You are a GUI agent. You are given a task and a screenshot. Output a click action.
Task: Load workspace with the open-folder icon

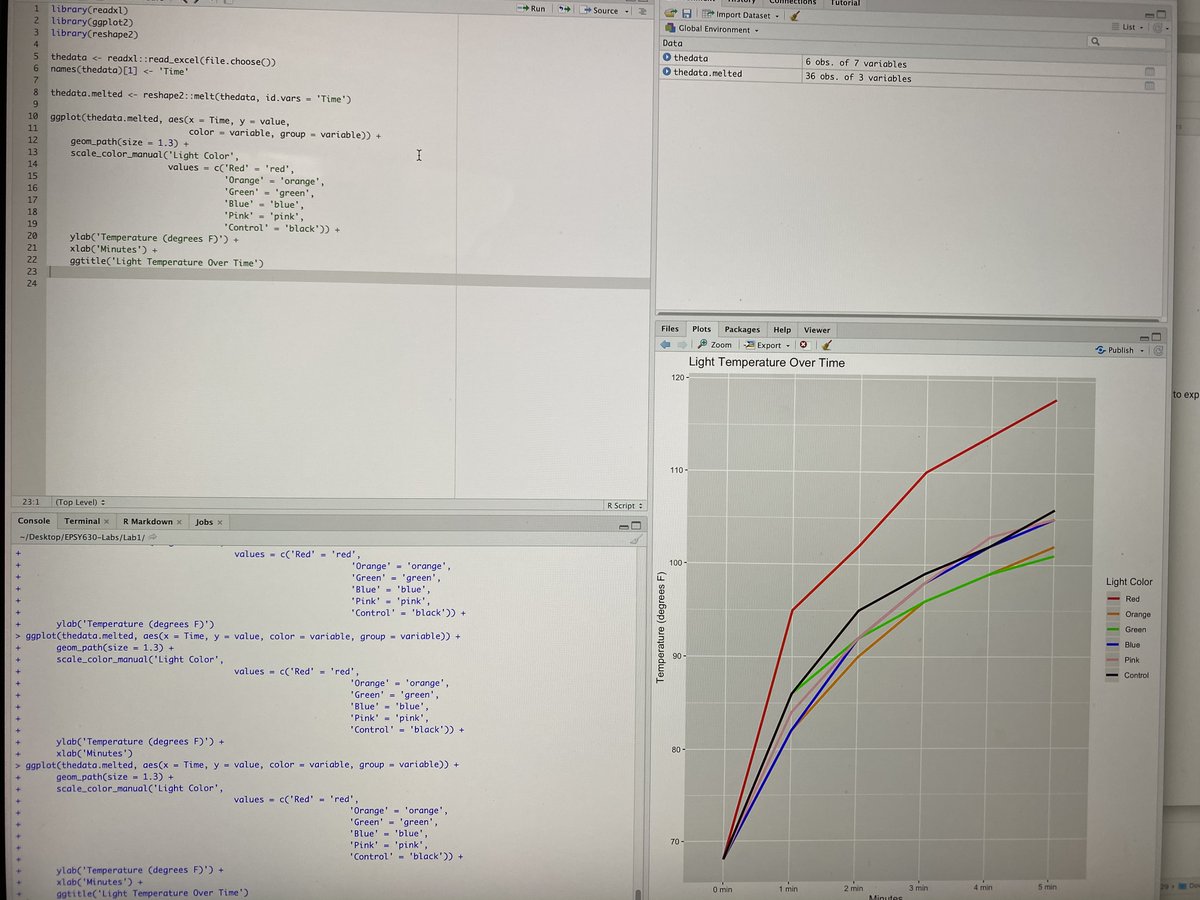(671, 14)
